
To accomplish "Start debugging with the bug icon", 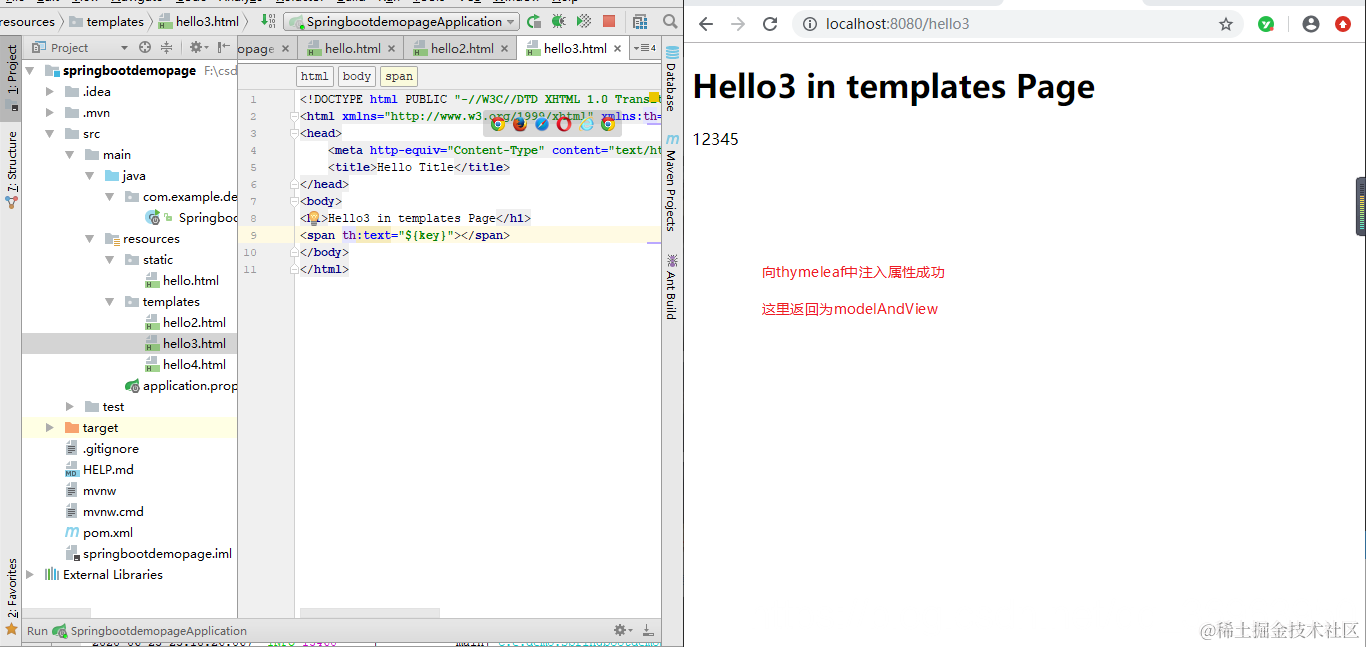I will pos(559,21).
